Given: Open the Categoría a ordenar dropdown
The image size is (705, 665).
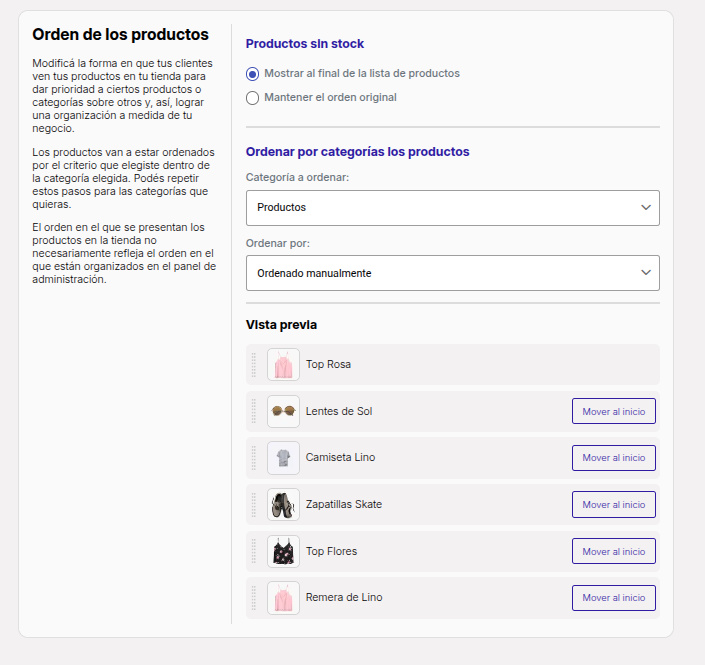Looking at the screenshot, I should [453, 208].
